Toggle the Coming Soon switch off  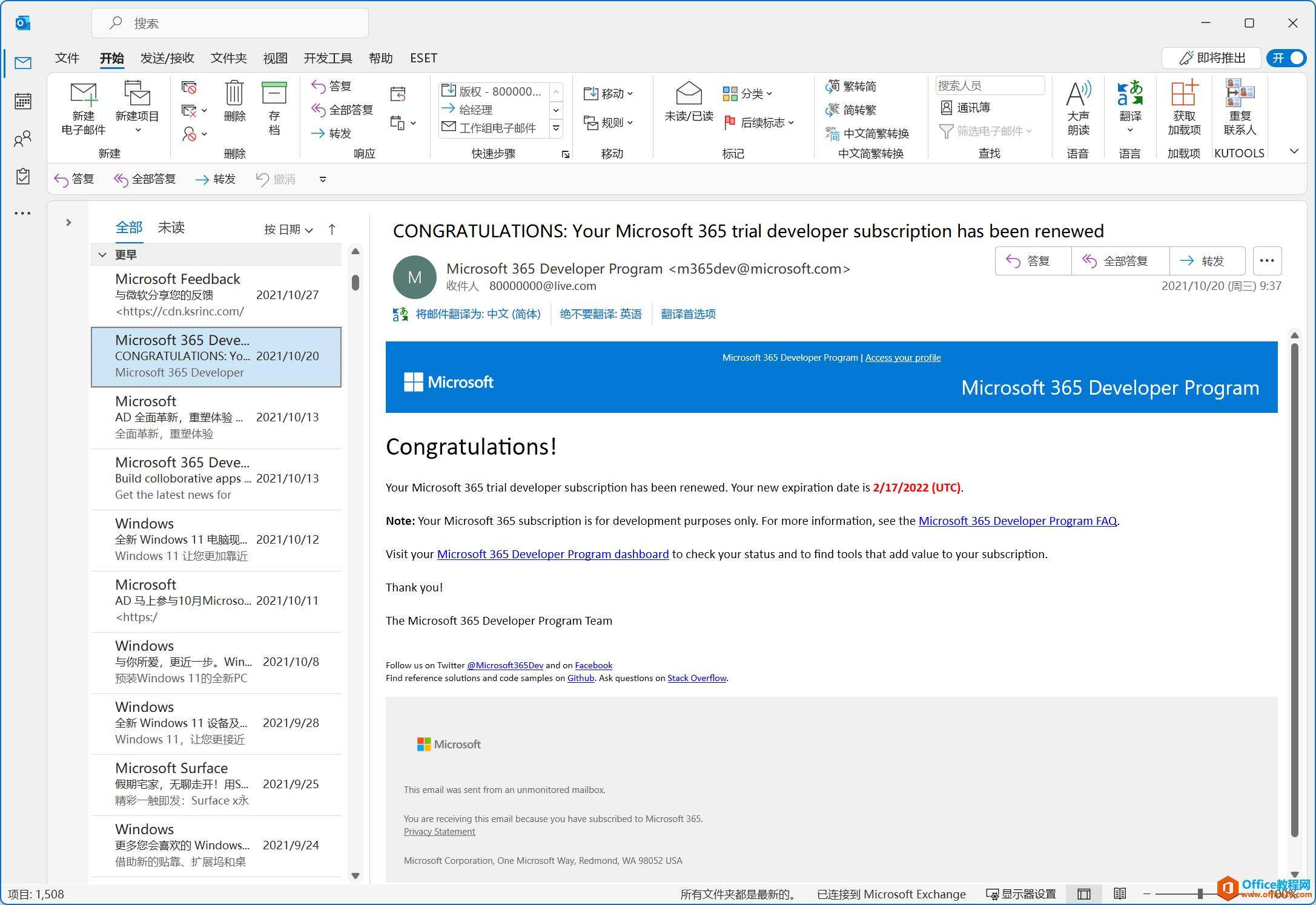pos(1286,58)
